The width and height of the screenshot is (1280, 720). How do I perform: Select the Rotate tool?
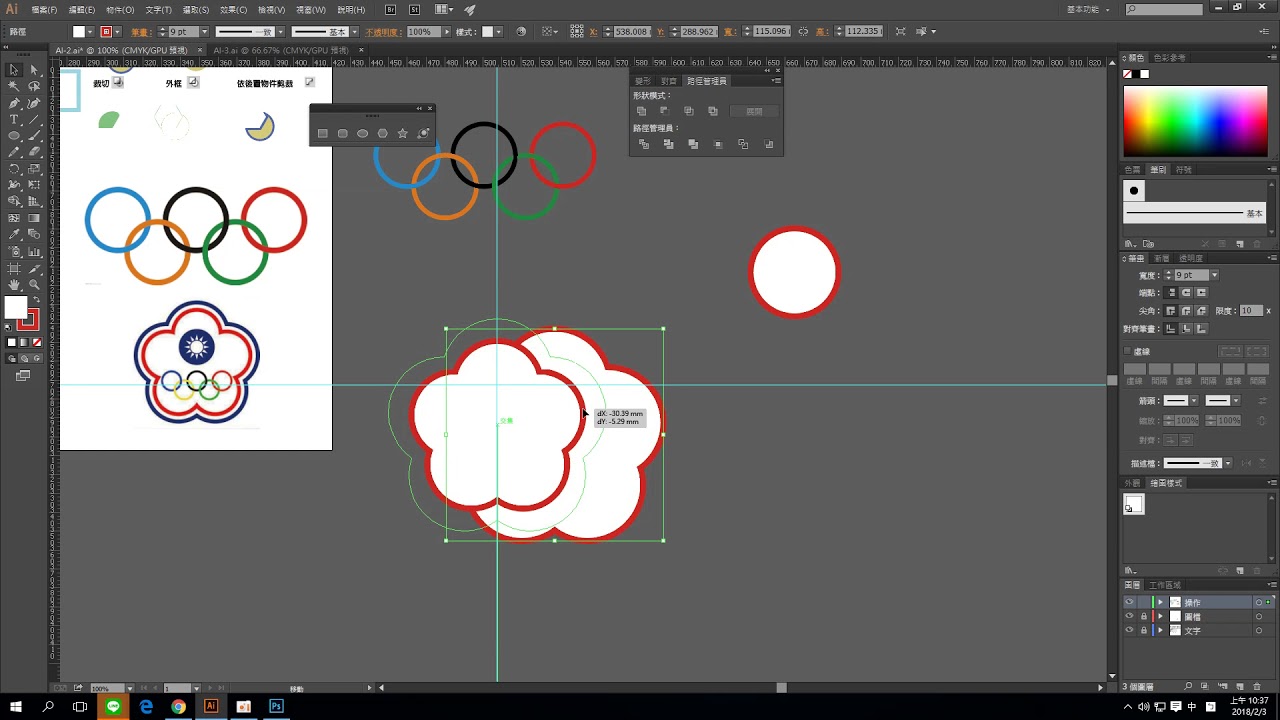click(14, 169)
